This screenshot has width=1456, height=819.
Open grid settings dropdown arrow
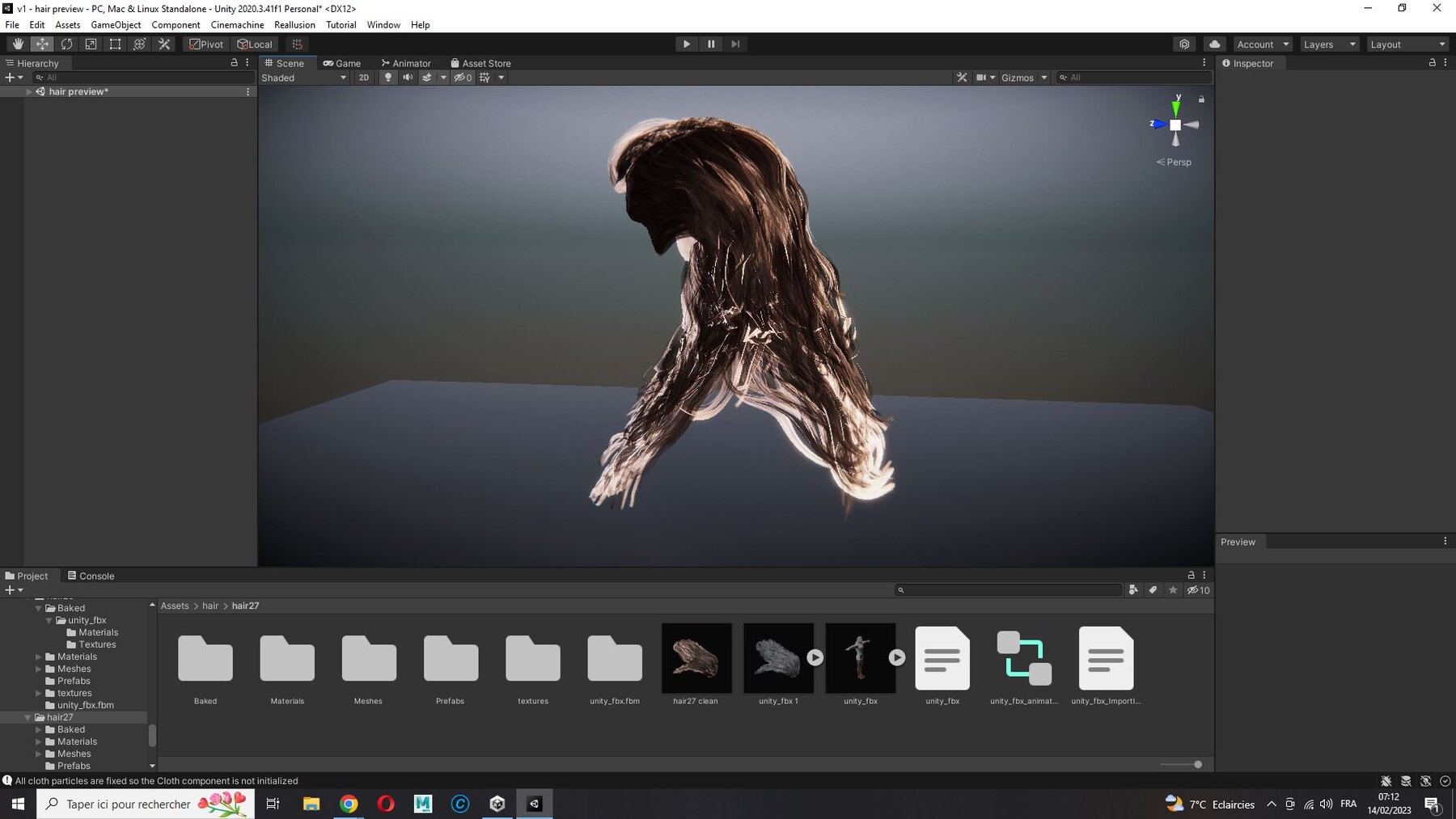(502, 78)
